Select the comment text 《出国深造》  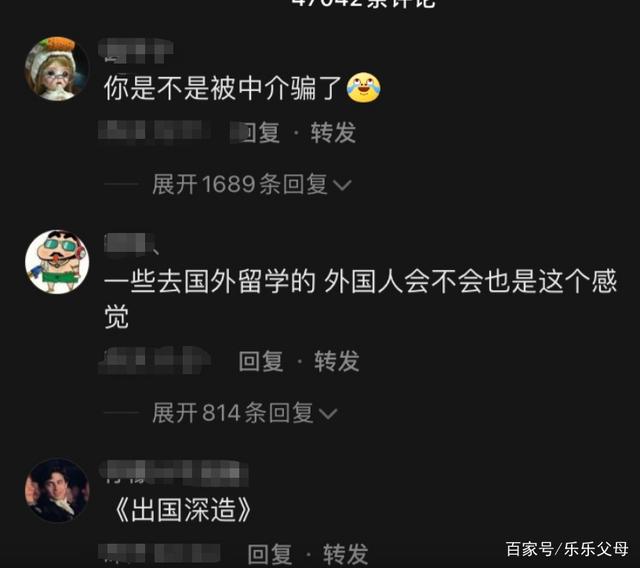[x=182, y=510]
